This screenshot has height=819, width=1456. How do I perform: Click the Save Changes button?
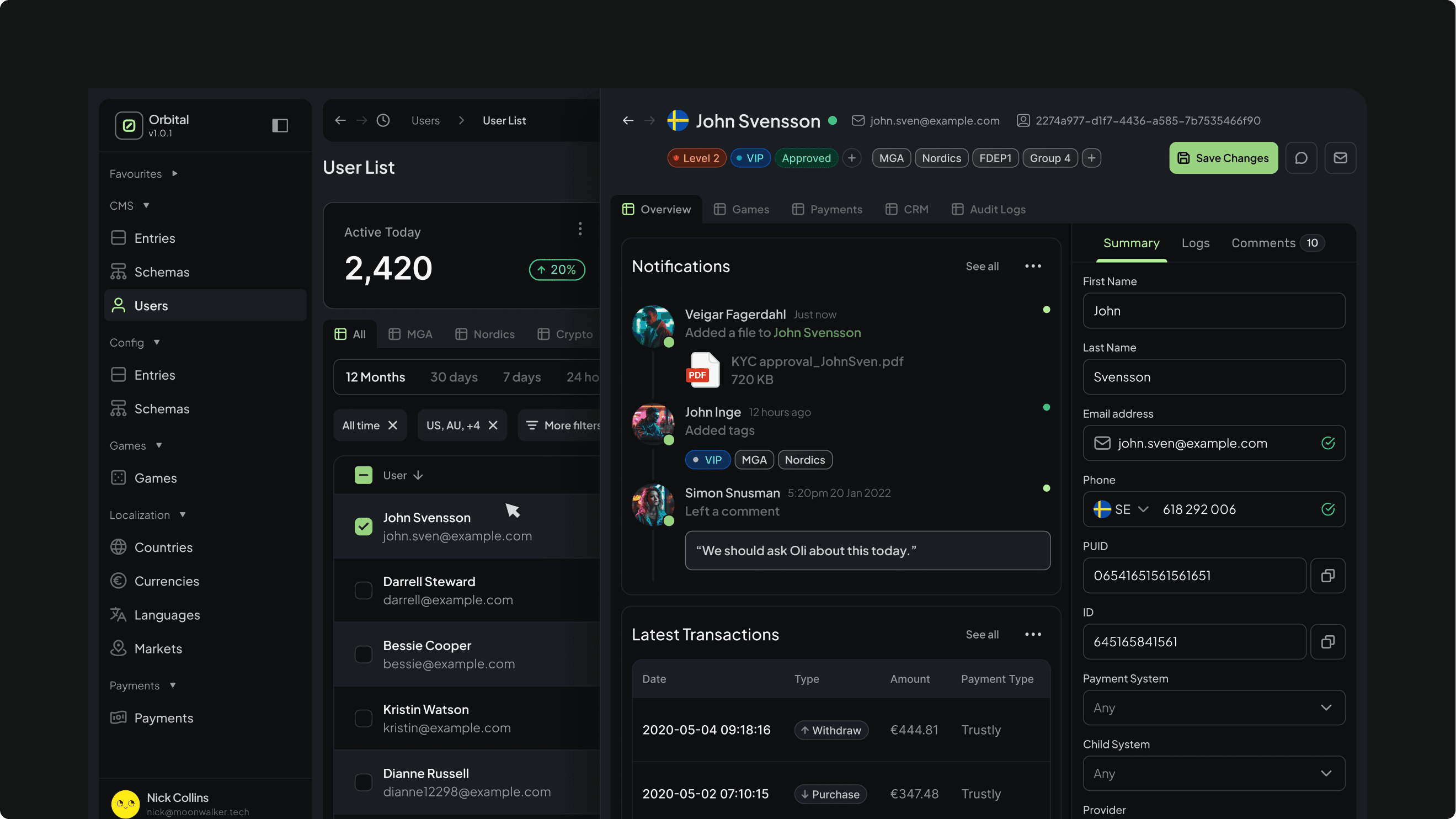(x=1223, y=158)
